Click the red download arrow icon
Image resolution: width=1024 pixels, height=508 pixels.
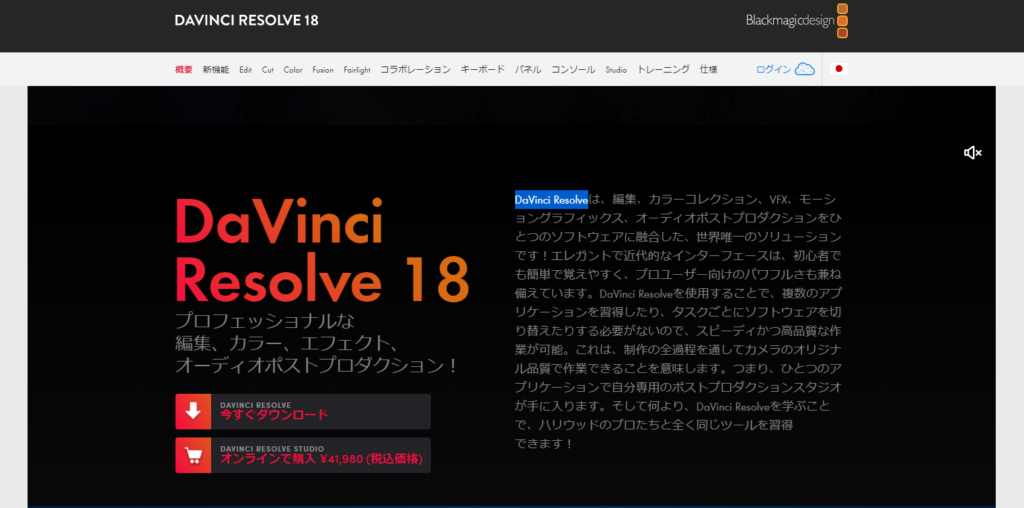pyautogui.click(x=193, y=411)
